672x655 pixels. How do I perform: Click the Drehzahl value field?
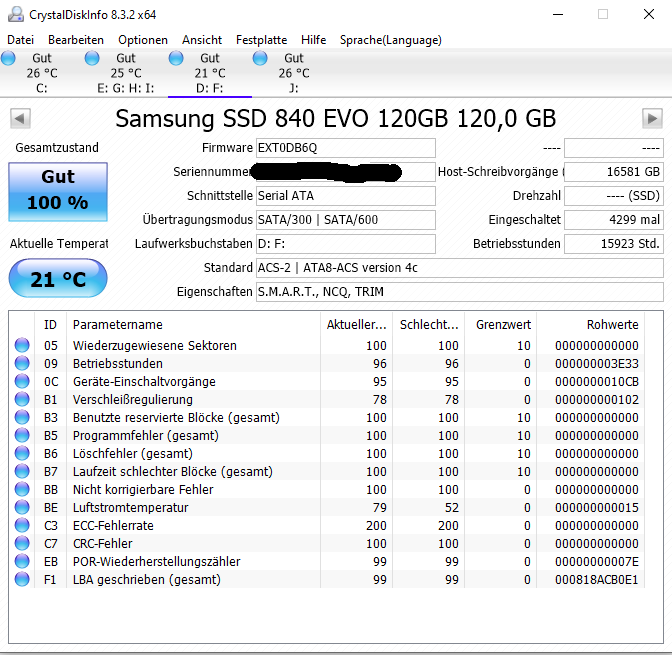coord(614,196)
